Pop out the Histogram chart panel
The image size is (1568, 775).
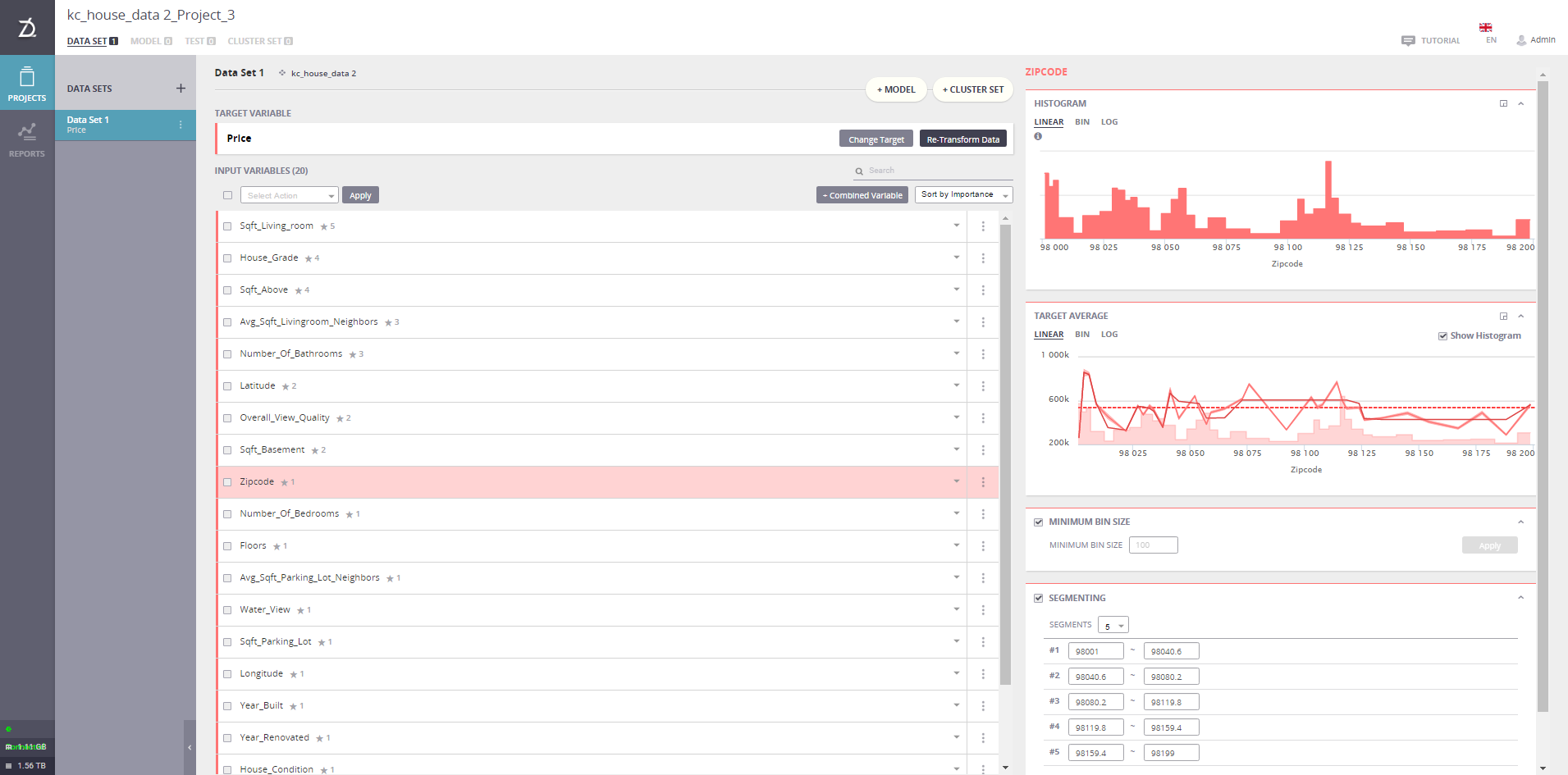click(x=1503, y=103)
